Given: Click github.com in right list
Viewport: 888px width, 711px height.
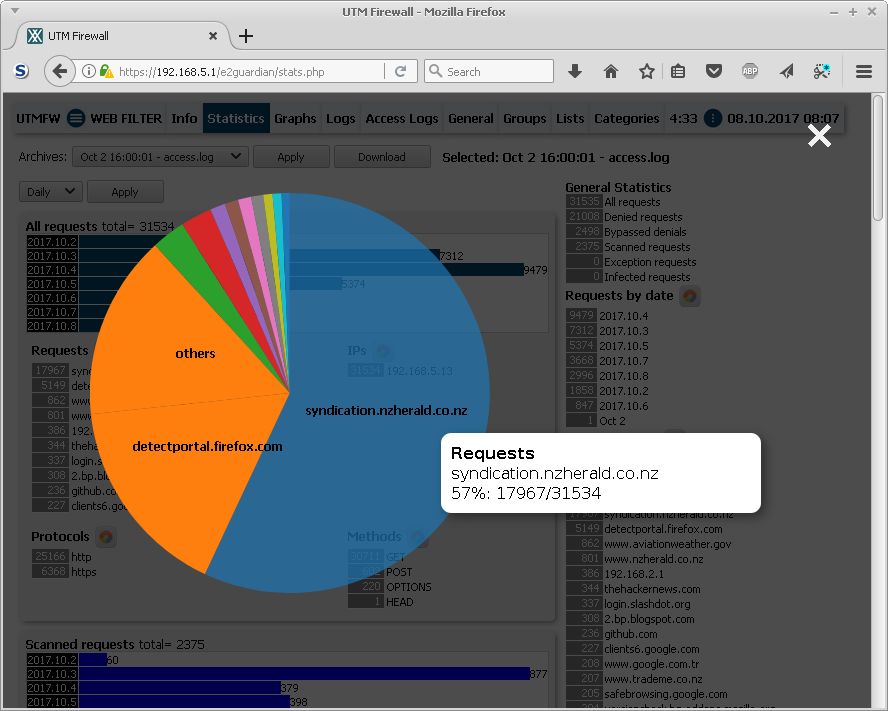Looking at the screenshot, I should 630,634.
